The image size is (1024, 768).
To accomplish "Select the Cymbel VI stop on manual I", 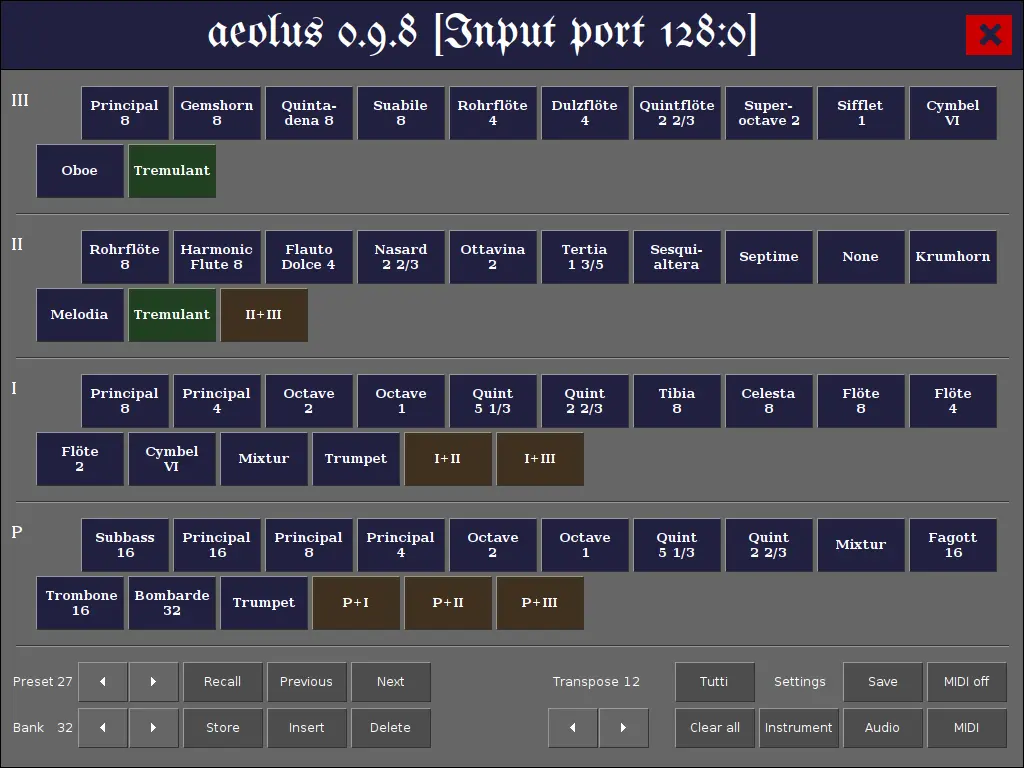I will [172, 459].
